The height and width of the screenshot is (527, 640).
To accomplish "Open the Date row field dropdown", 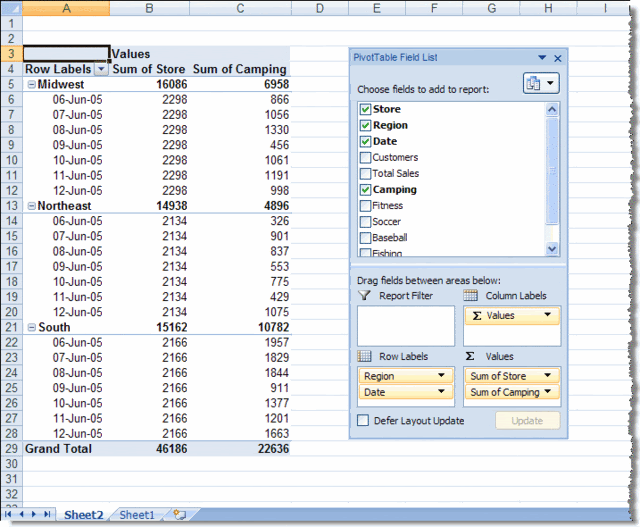I will [x=441, y=391].
